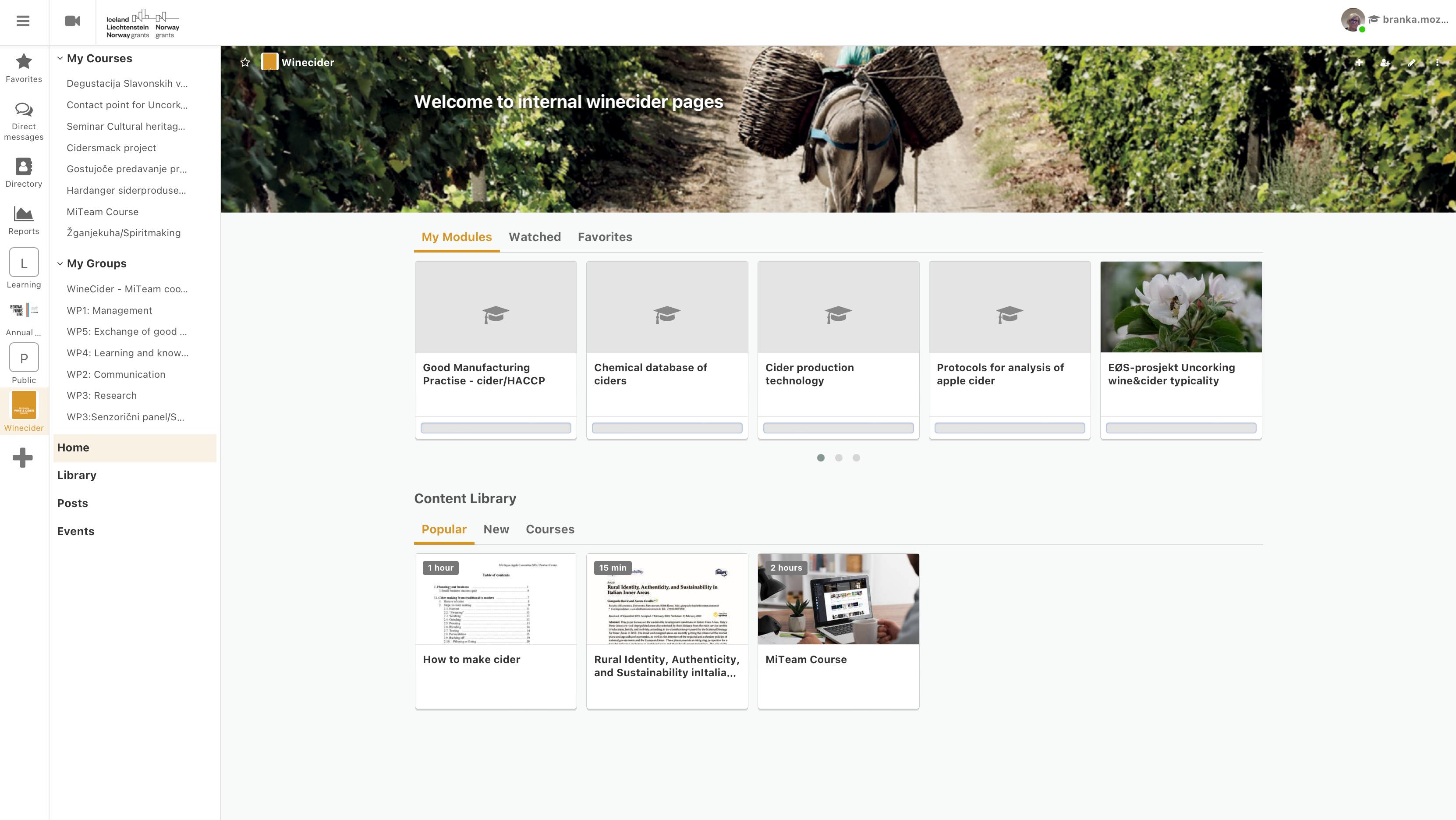Open the Cidersmack project course link
This screenshot has width=1456, height=820.
pos(111,148)
